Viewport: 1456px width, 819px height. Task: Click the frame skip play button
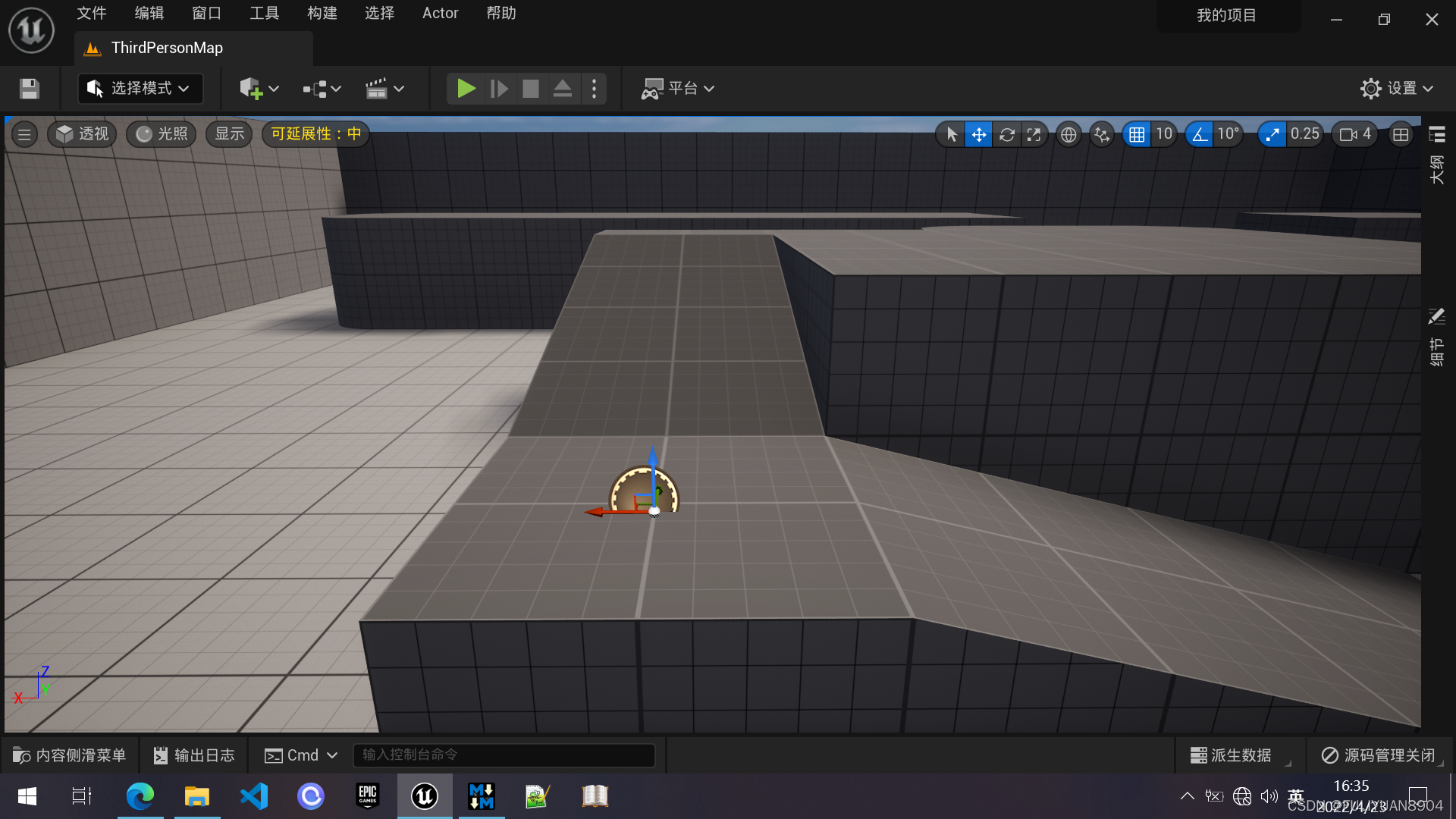click(499, 89)
